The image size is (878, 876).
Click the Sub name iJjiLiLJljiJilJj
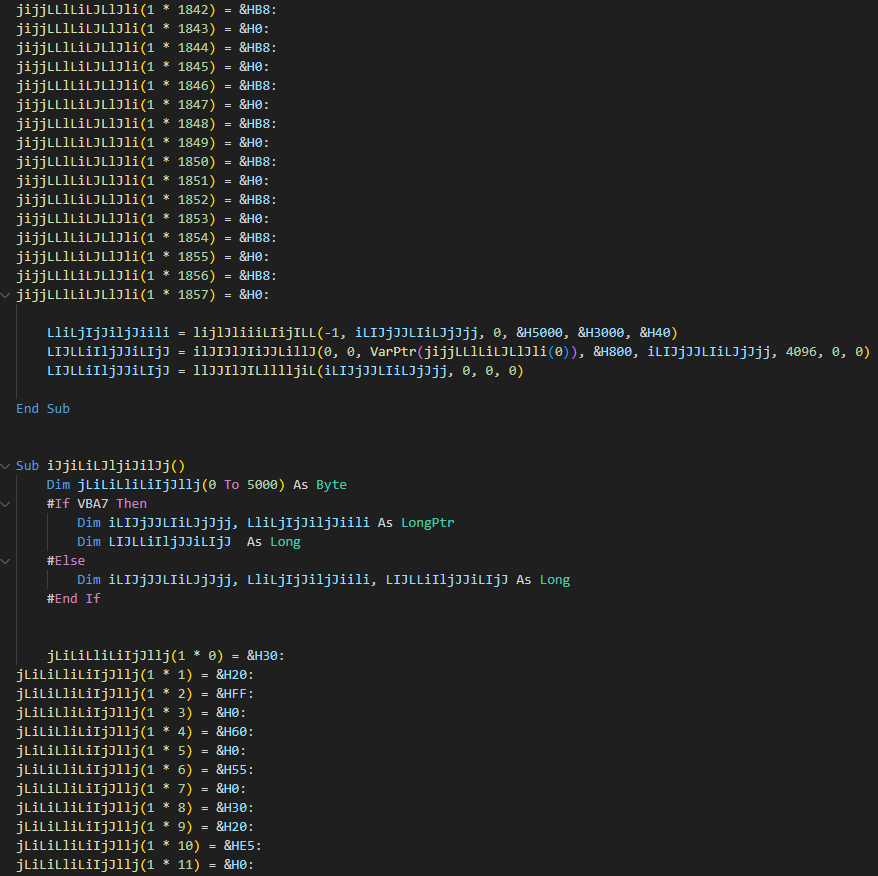[x=109, y=465]
